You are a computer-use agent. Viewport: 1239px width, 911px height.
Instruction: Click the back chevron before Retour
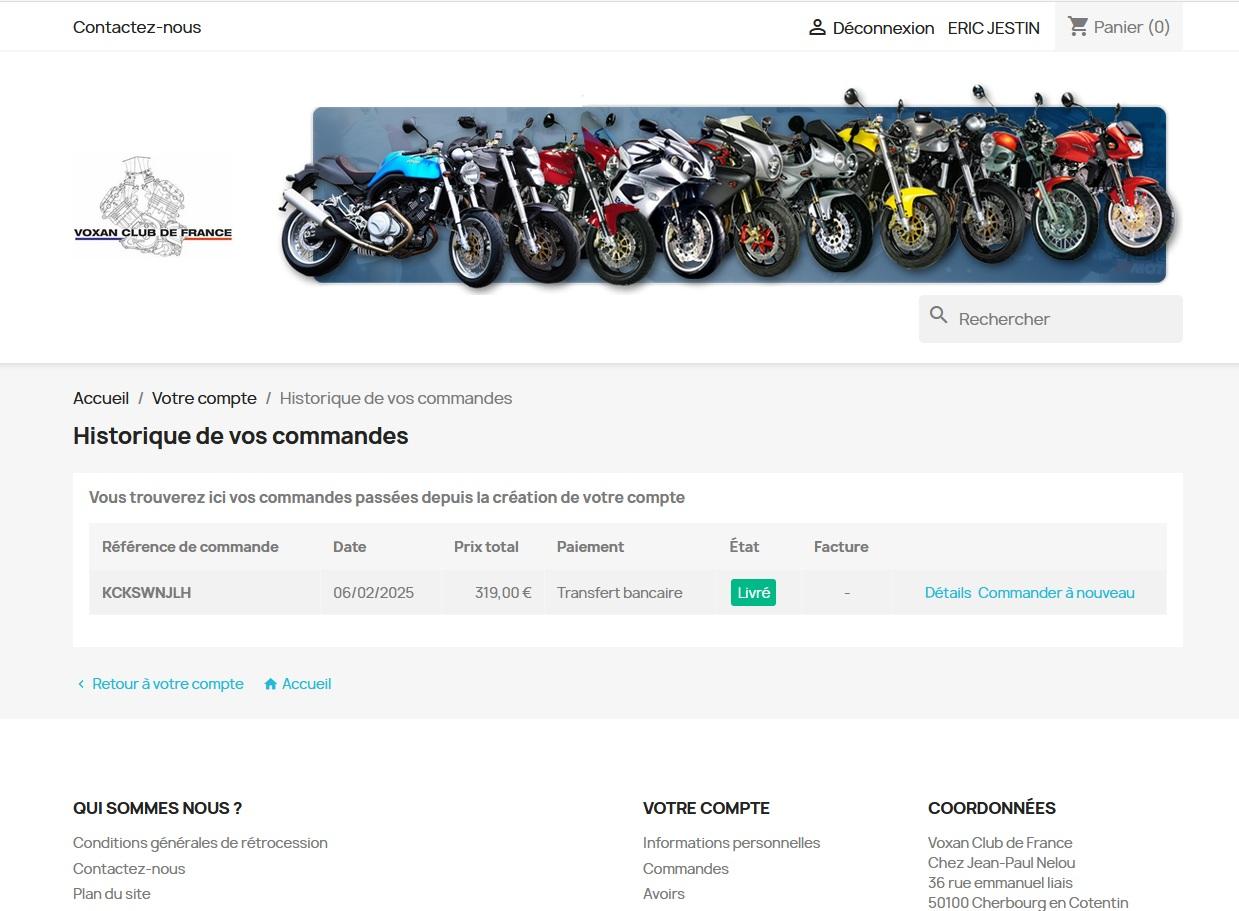[81, 685]
